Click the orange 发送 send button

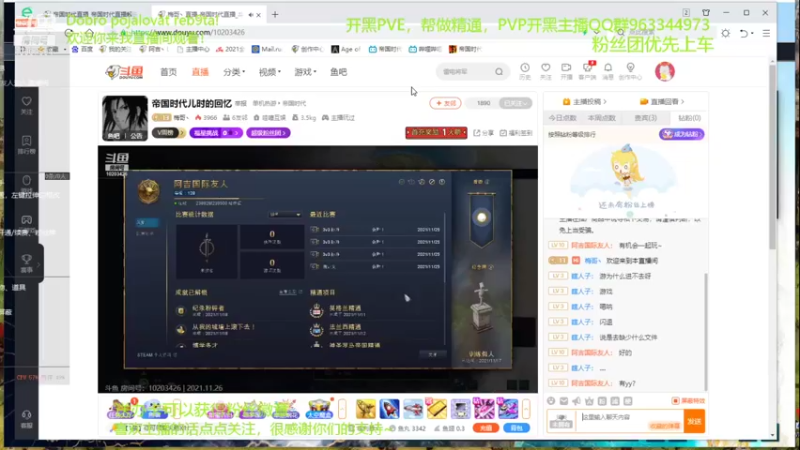pos(694,421)
